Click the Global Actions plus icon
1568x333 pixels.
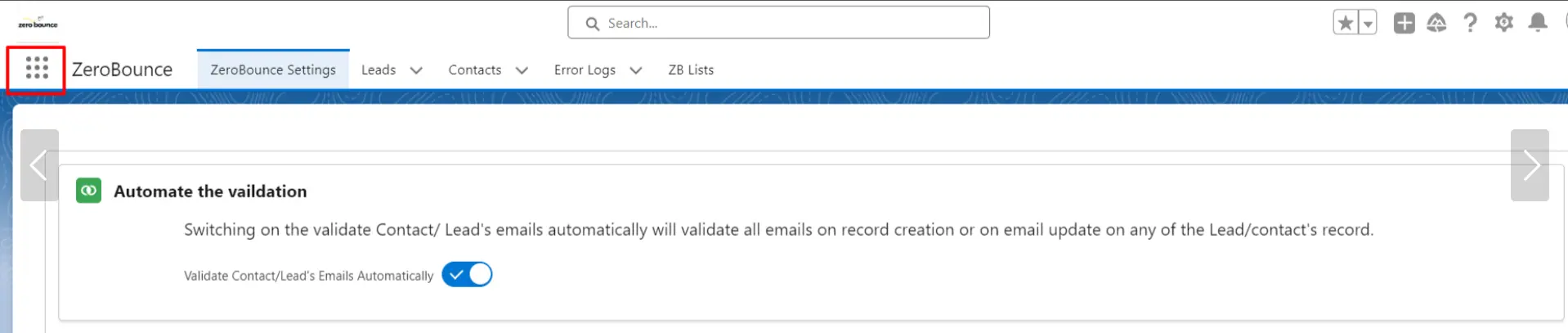coord(1404,23)
